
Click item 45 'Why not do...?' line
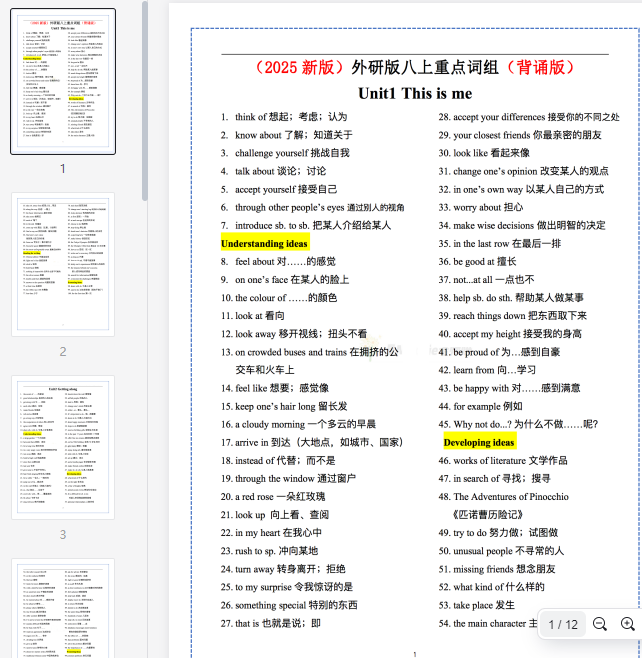click(x=525, y=424)
